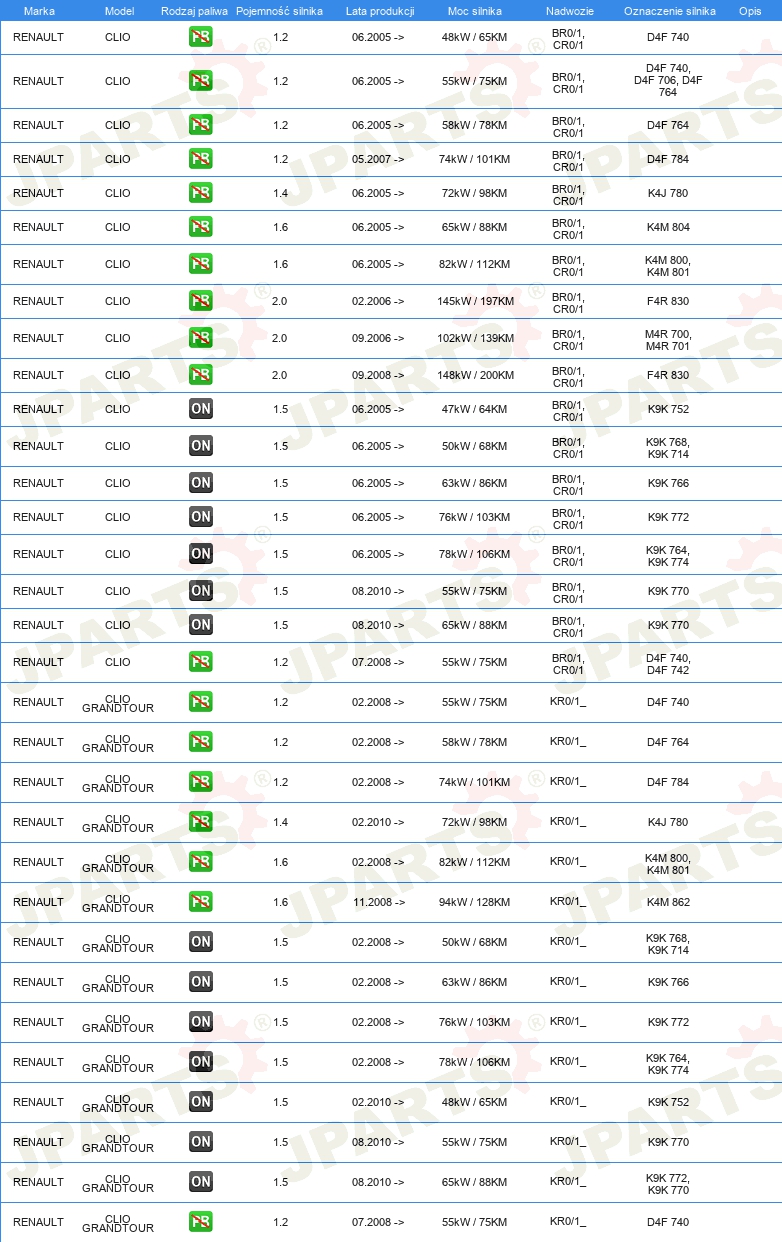Select the PB icon in the Grandtour 02.2010 K4J 780 row
Image resolution: width=782 pixels, height=1242 pixels.
coord(201,822)
